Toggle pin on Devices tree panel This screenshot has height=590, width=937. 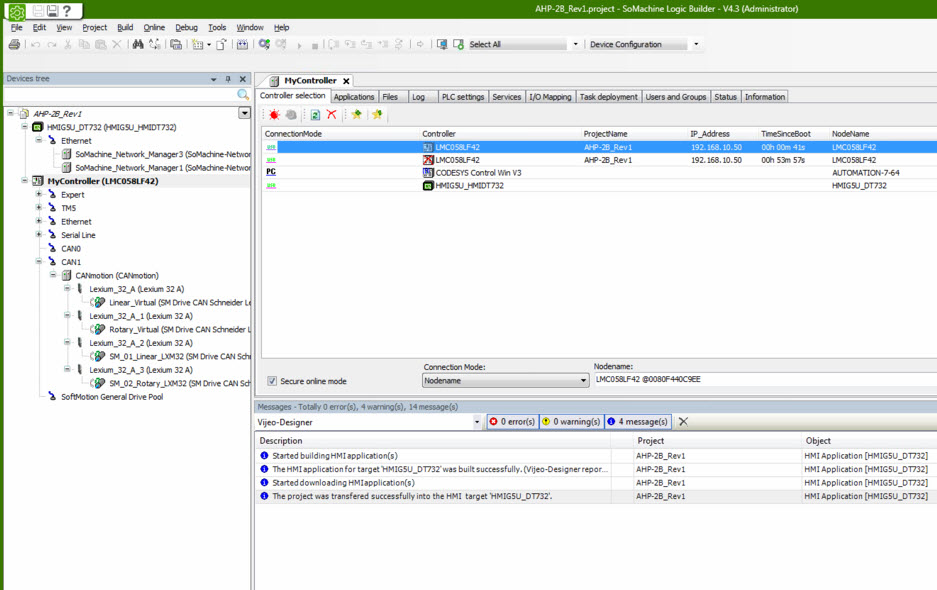pos(228,79)
